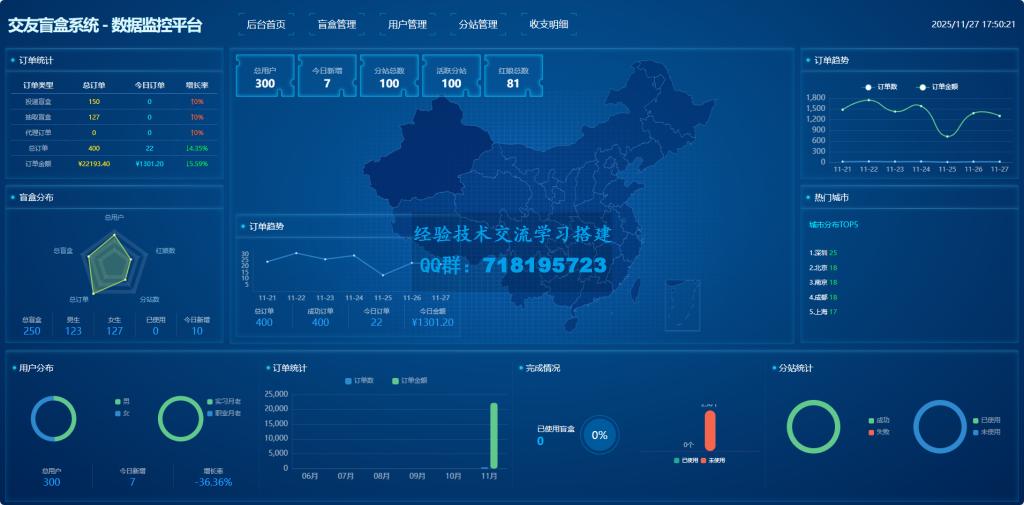The image size is (1024, 505).
Task: Click the ↓4.35% growth rate cell
Action: [197, 148]
